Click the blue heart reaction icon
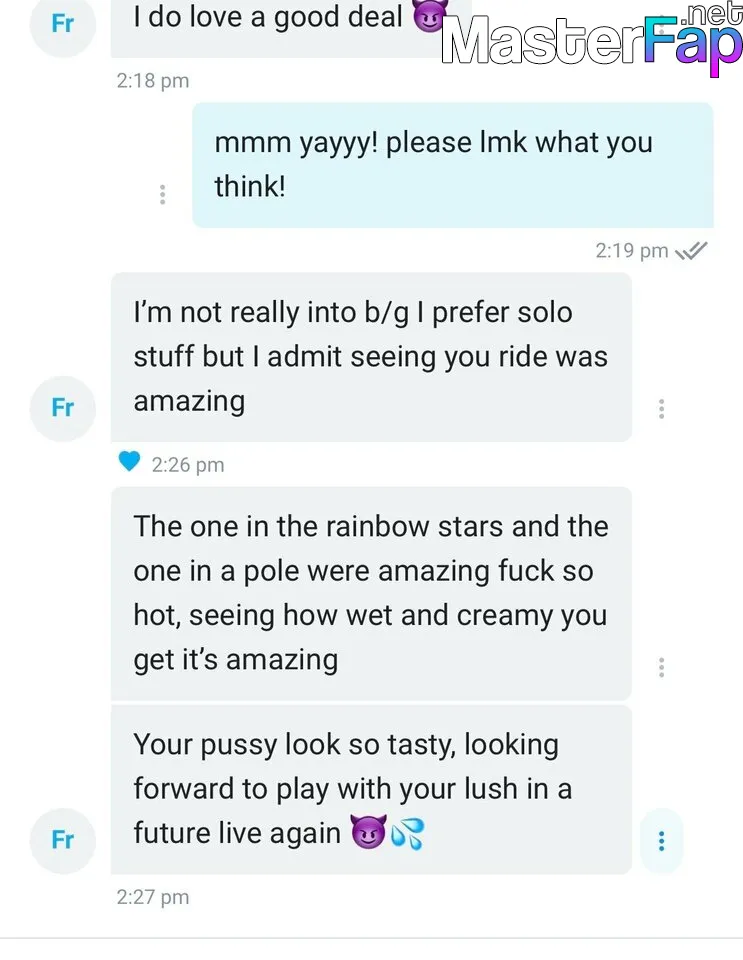Image resolution: width=743 pixels, height=960 pixels. (x=130, y=462)
